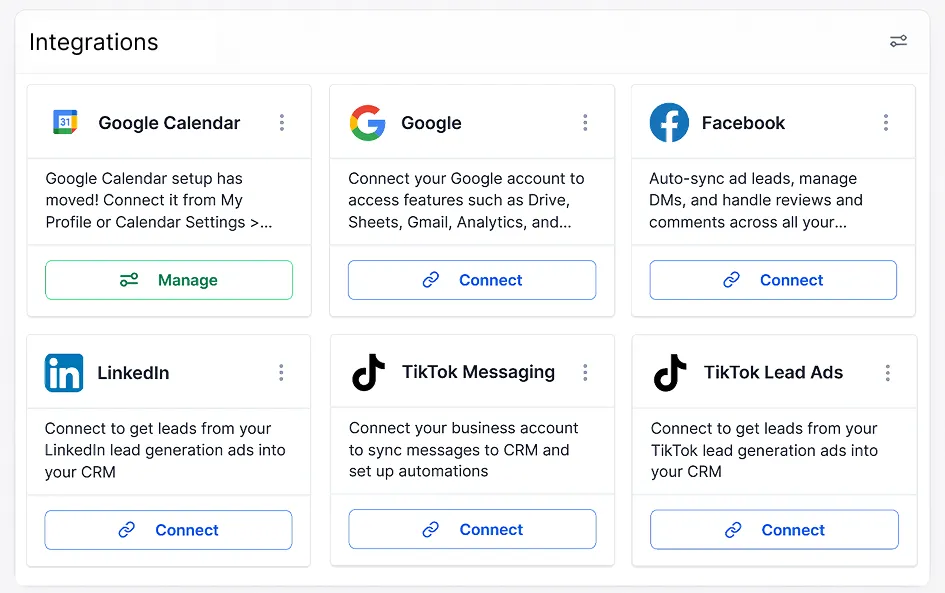The image size is (945, 593).
Task: Connect the LinkedIn integration
Action: (x=168, y=530)
